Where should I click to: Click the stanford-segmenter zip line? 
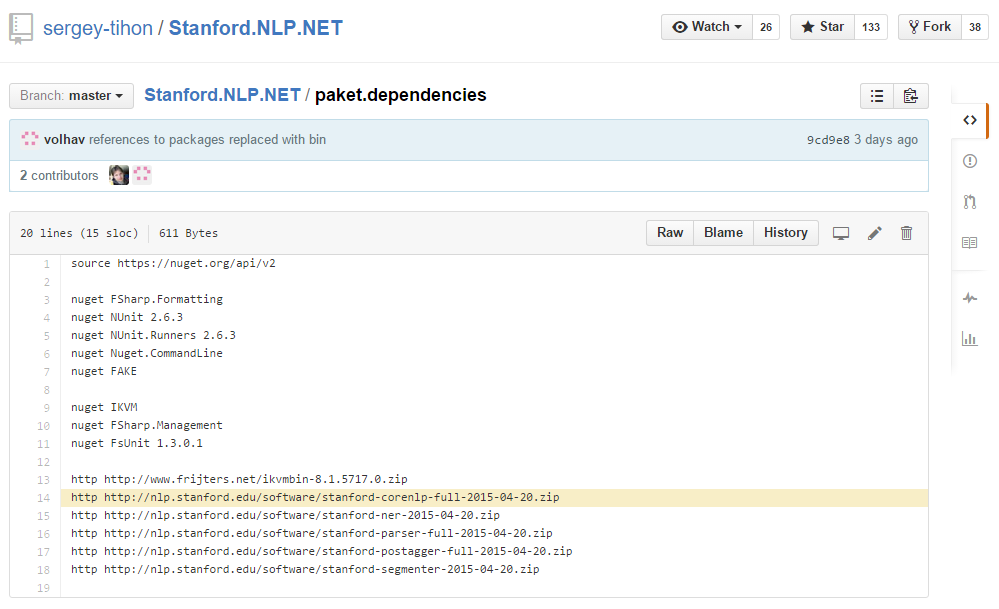305,569
